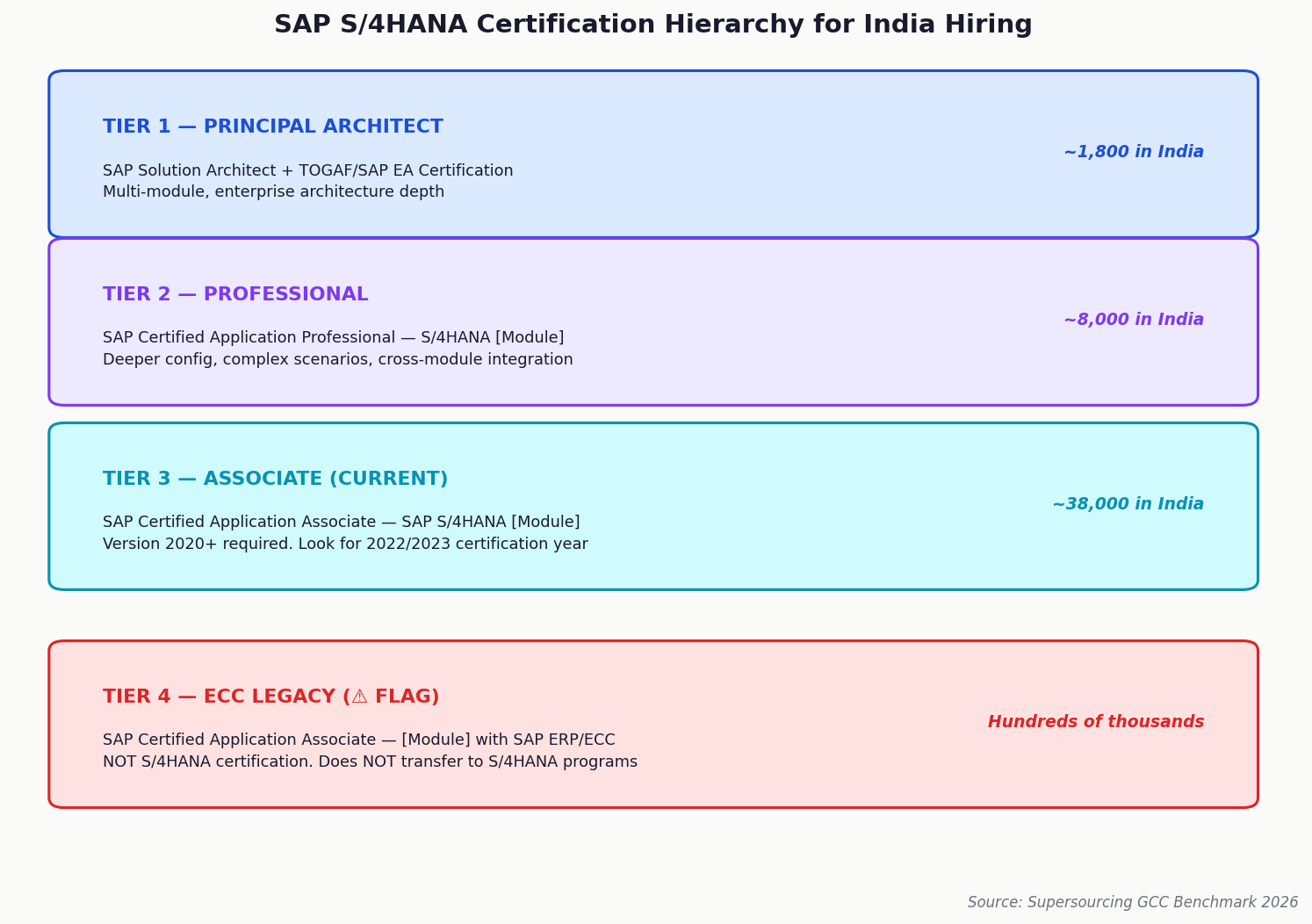Select the 'TIER 4 — ECC LEGACY' heading
The width and height of the screenshot is (1312, 924).
point(271,697)
